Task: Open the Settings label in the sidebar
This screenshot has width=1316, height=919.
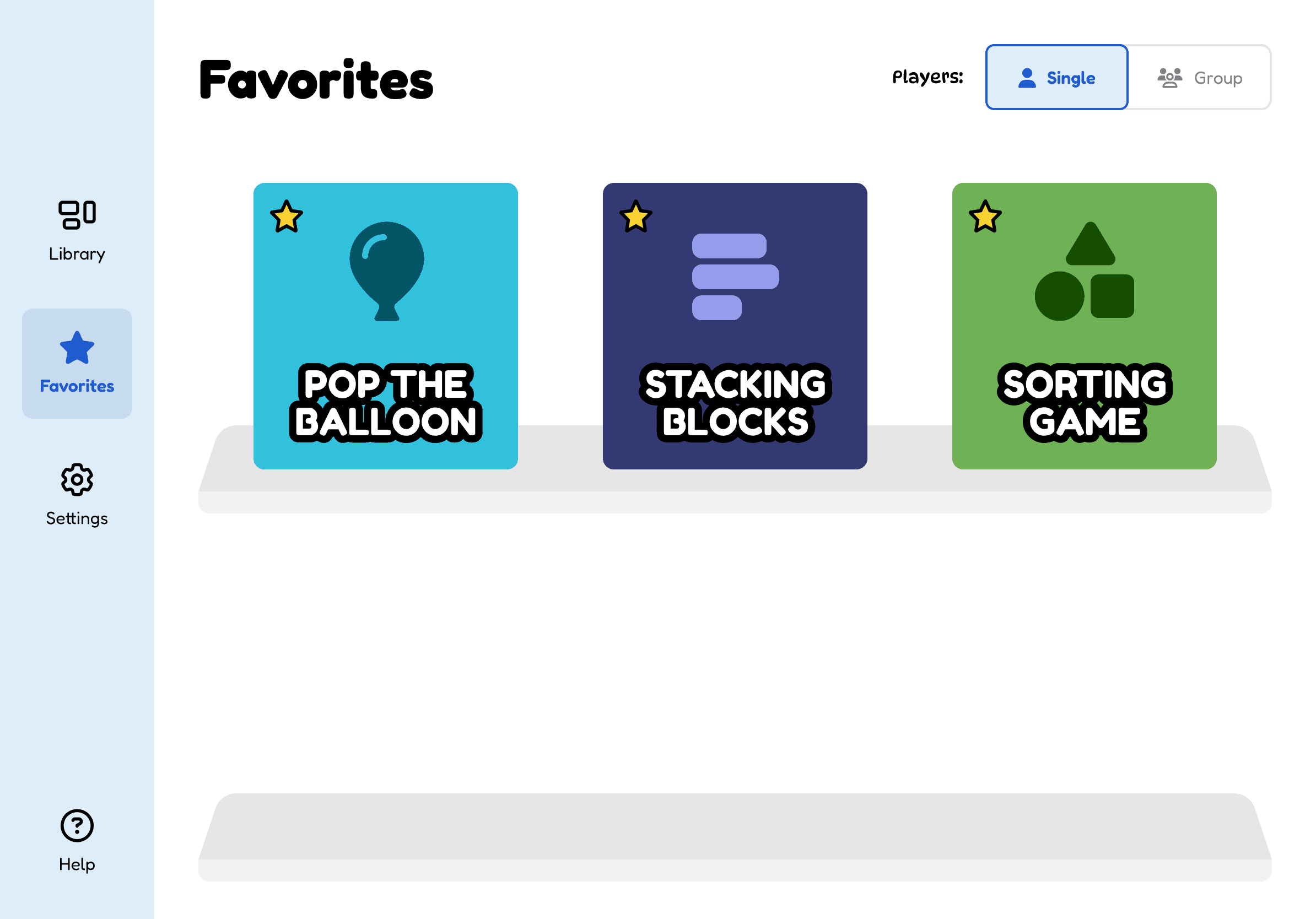Action: [77, 518]
